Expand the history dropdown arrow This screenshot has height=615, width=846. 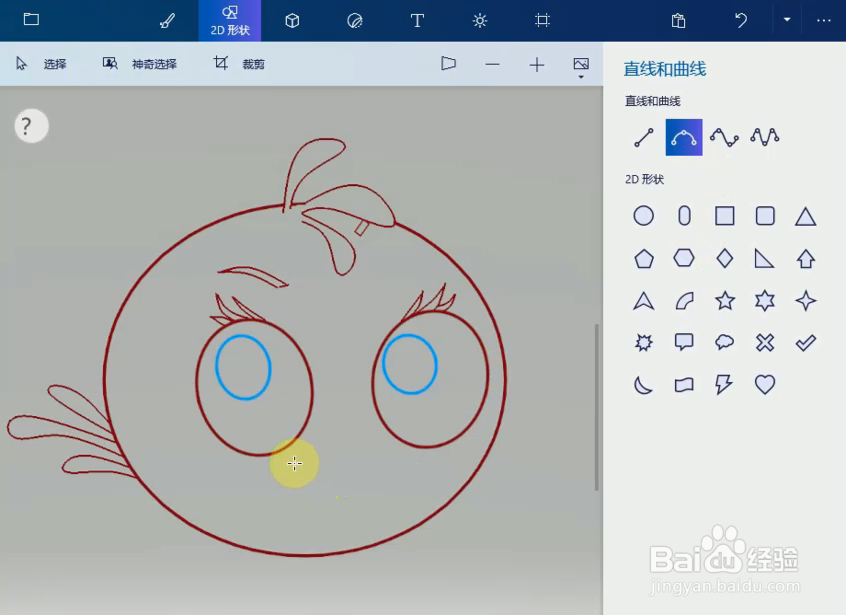pos(787,20)
